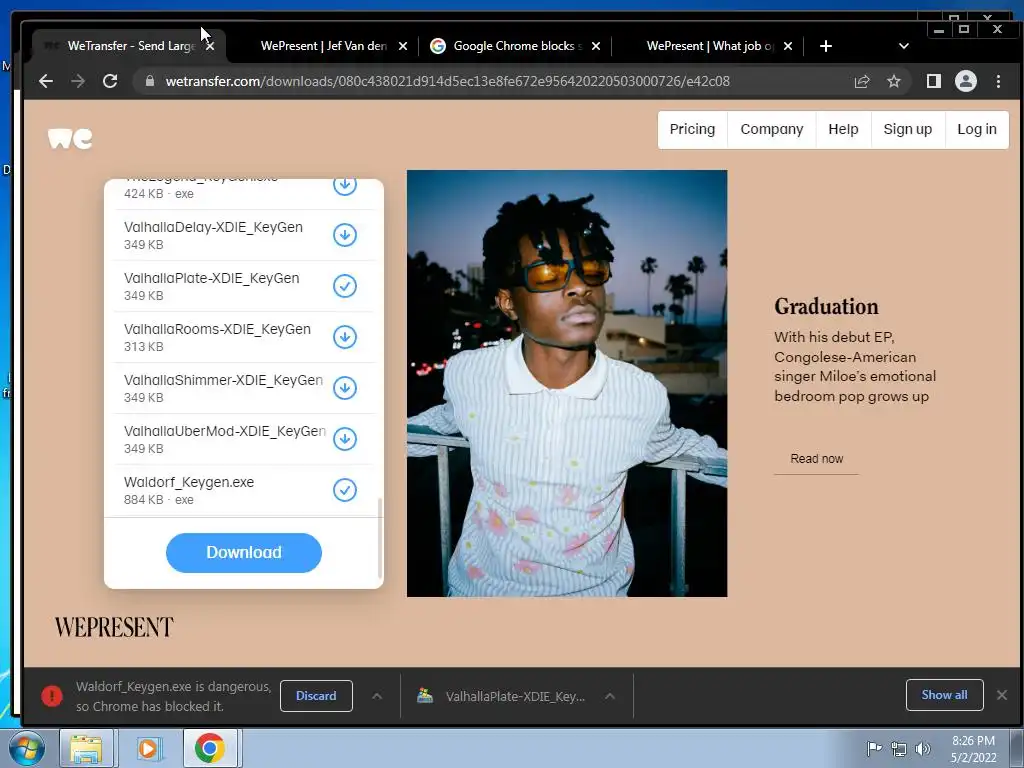The image size is (1024, 768).
Task: Click Log in in the top navigation
Action: (976, 129)
